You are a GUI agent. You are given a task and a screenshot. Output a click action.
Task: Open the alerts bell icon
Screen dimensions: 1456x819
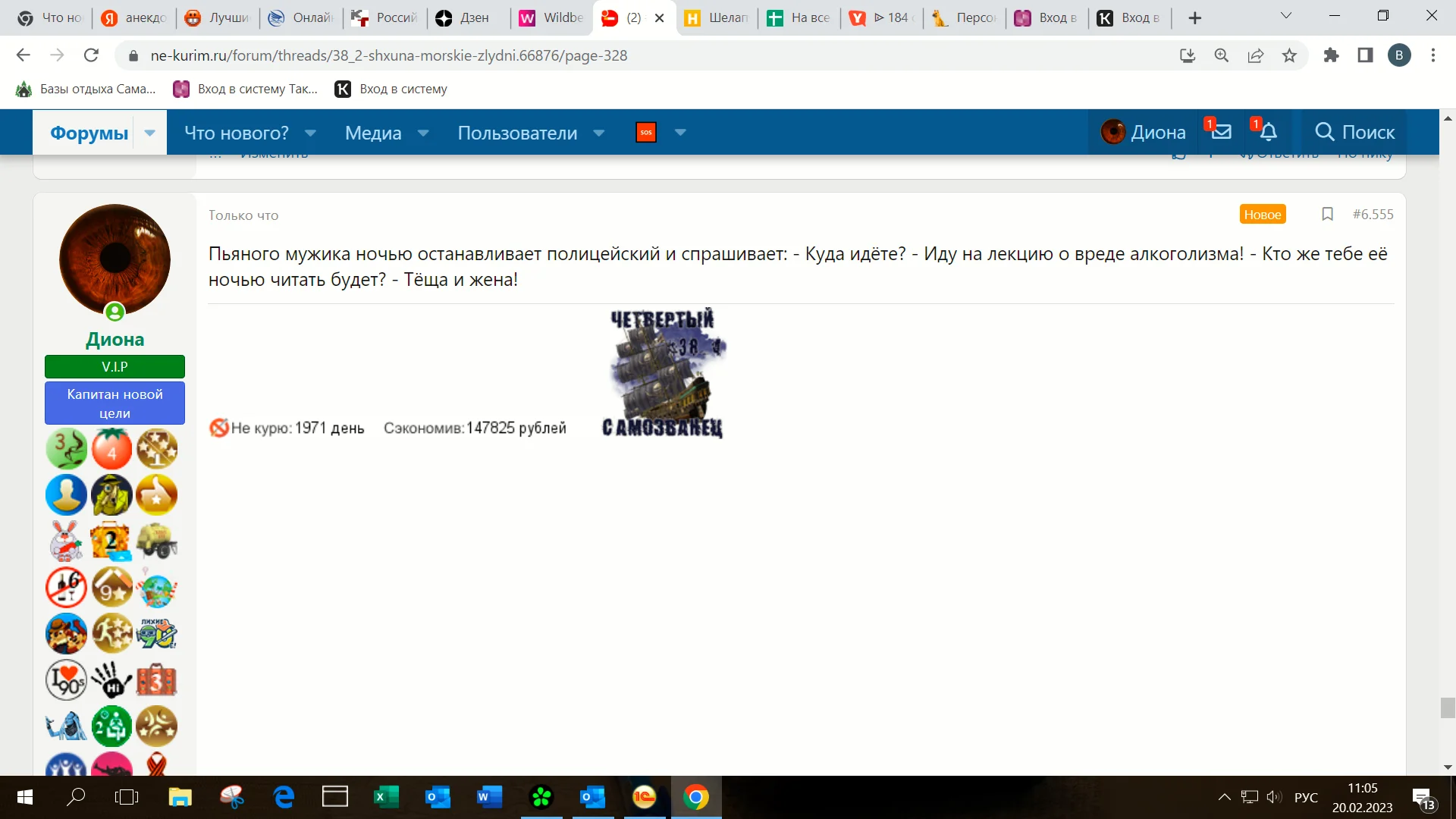point(1268,132)
